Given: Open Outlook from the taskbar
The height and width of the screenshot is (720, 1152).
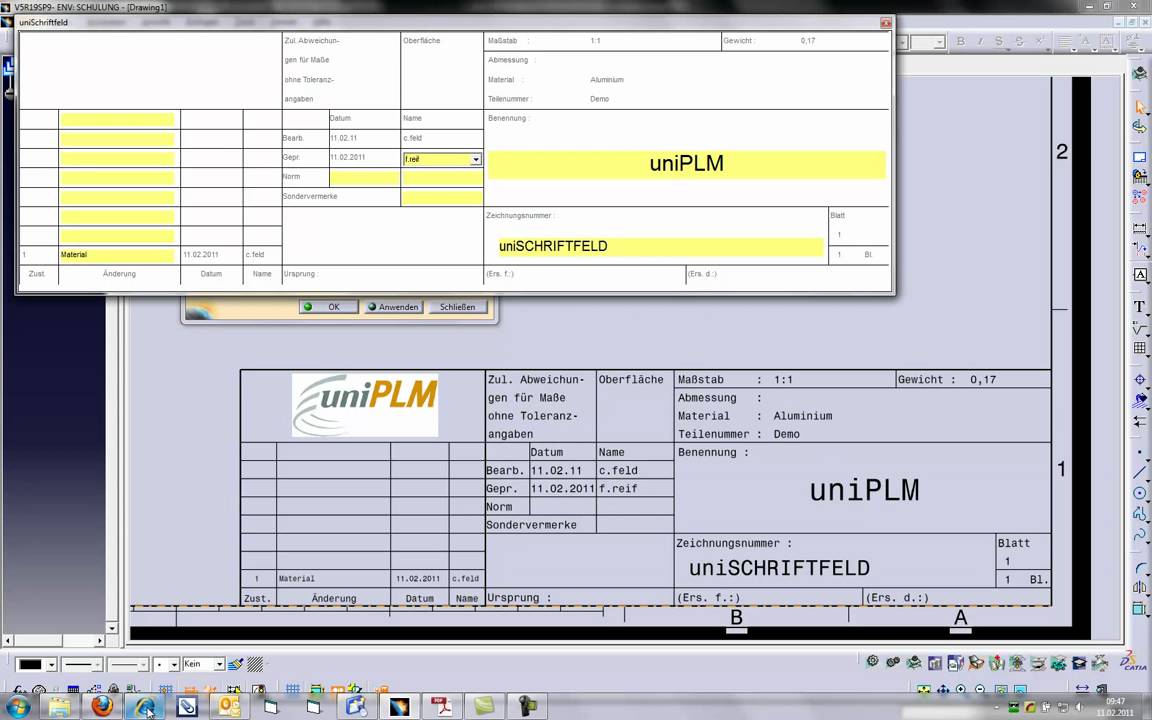Looking at the screenshot, I should (x=229, y=706).
